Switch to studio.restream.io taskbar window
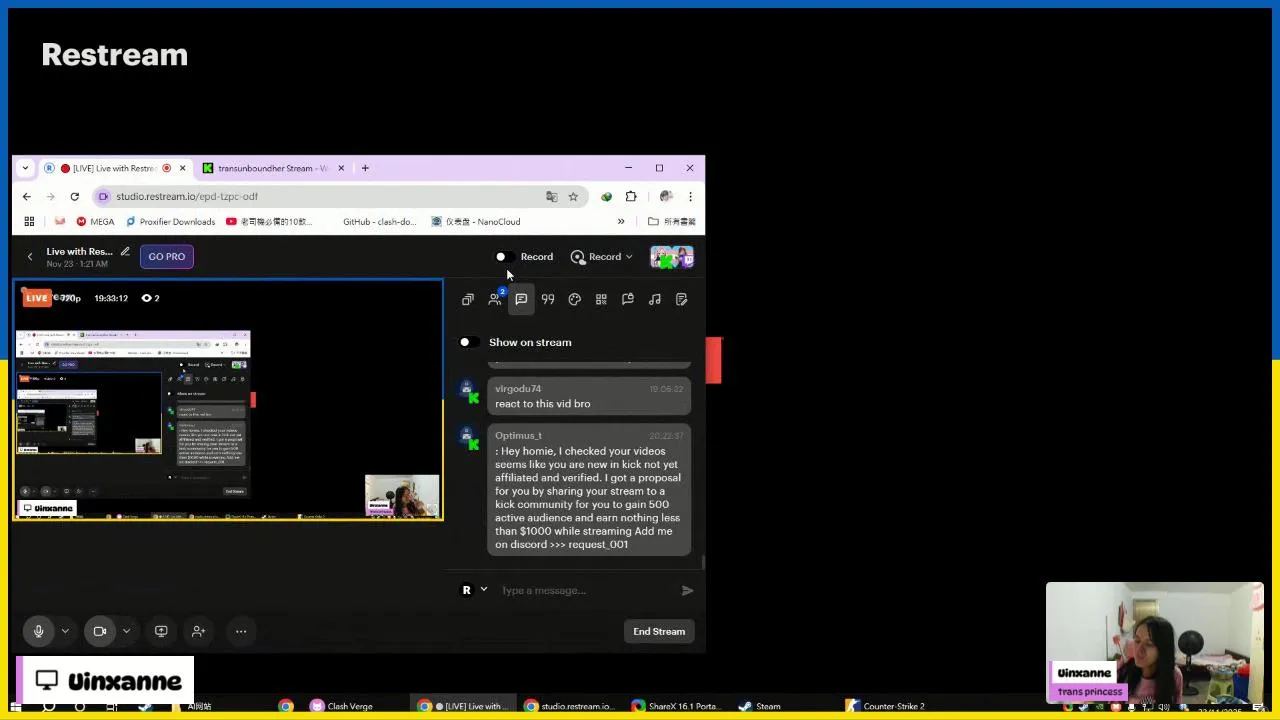 570,706
